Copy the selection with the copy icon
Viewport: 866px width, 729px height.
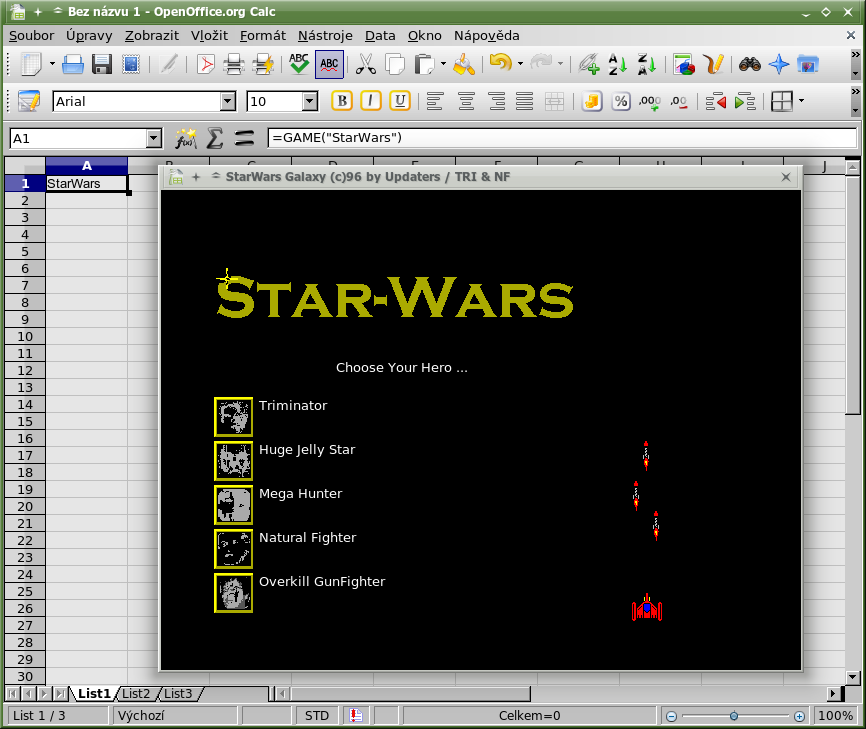(x=394, y=64)
